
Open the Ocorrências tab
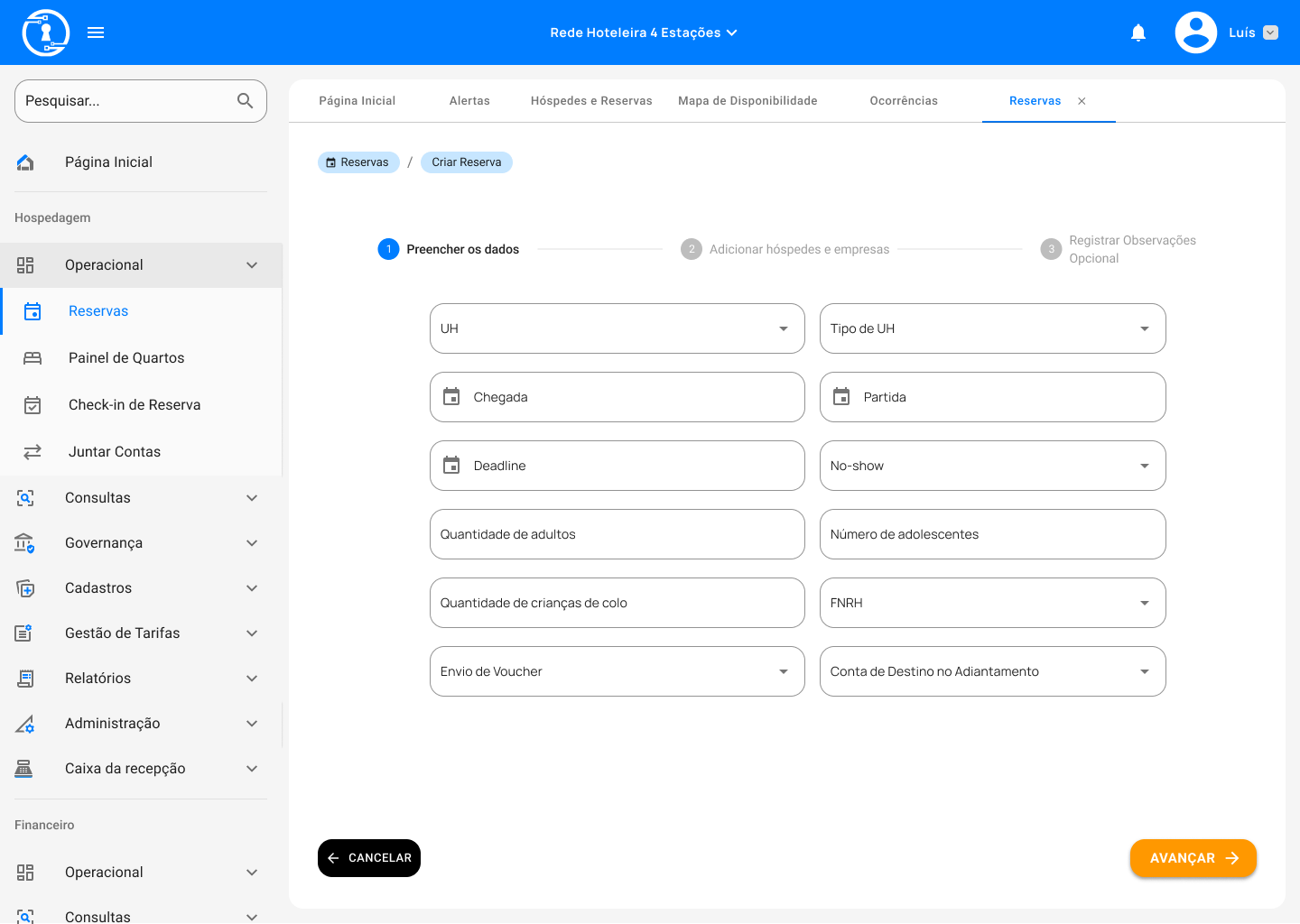[903, 101]
